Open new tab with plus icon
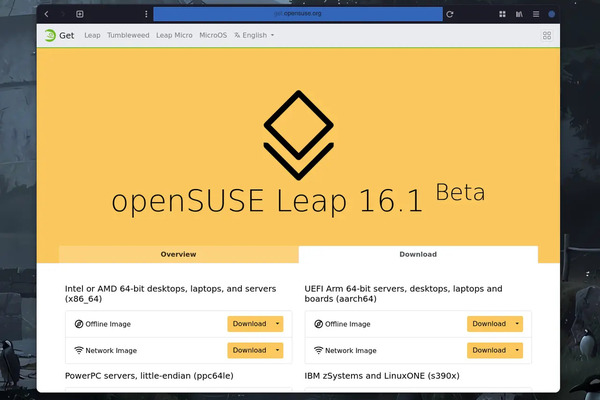This screenshot has height=400, width=600. pyautogui.click(x=80, y=14)
